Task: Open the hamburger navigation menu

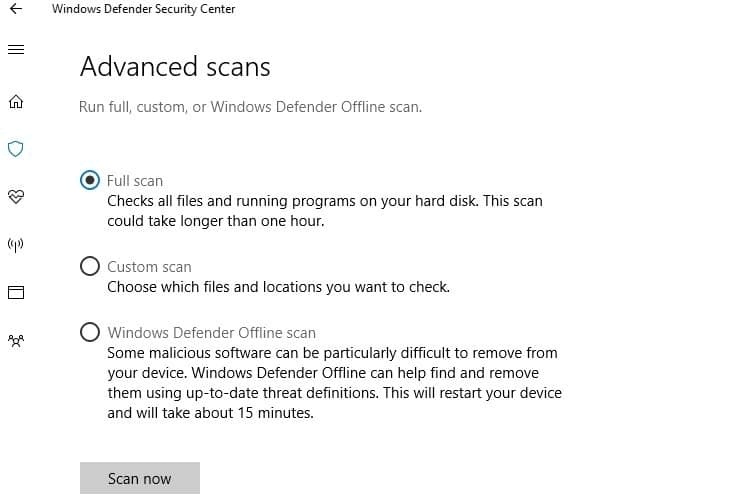Action: point(16,50)
